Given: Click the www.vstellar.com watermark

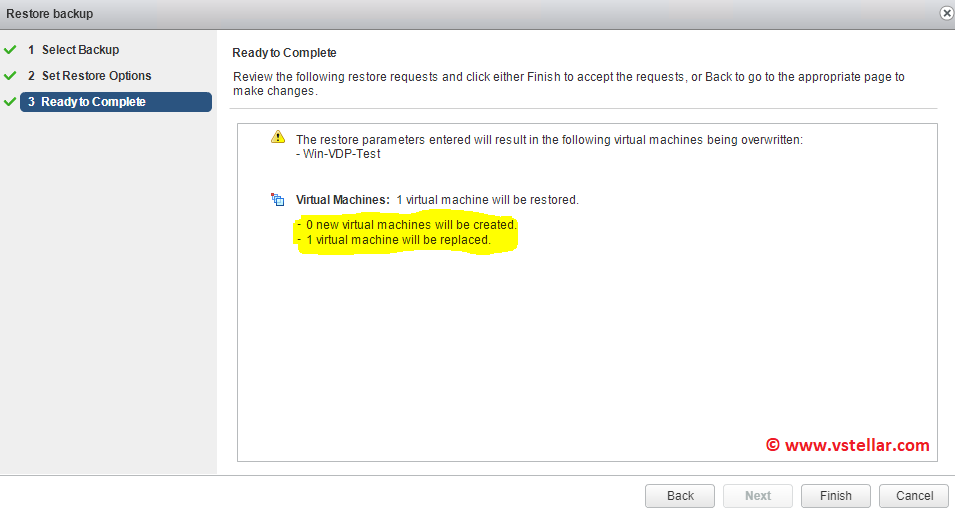Looking at the screenshot, I should 847,446.
